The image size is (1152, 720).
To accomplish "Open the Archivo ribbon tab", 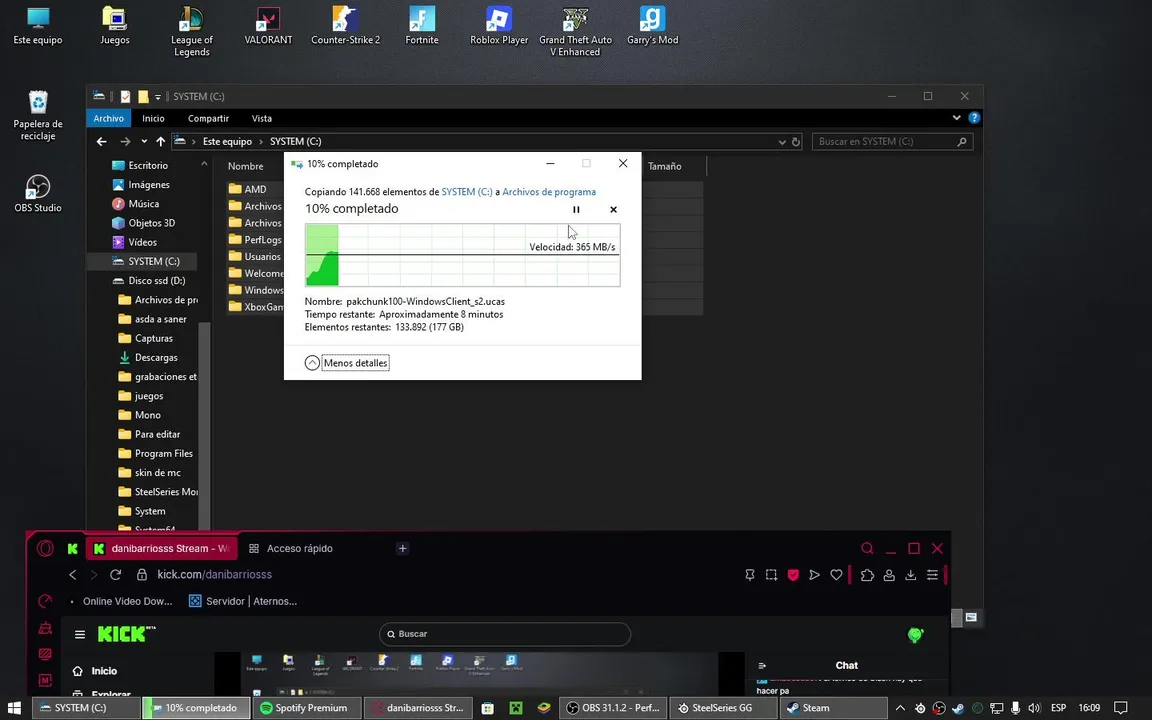I will [x=108, y=118].
